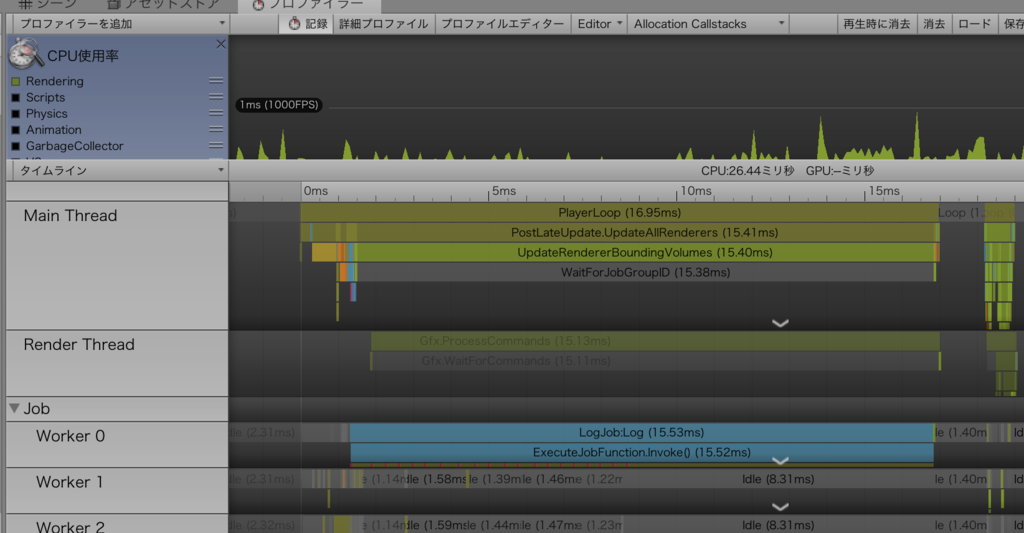Grab the Rendering reorder handle
The height and width of the screenshot is (533, 1024).
point(216,81)
